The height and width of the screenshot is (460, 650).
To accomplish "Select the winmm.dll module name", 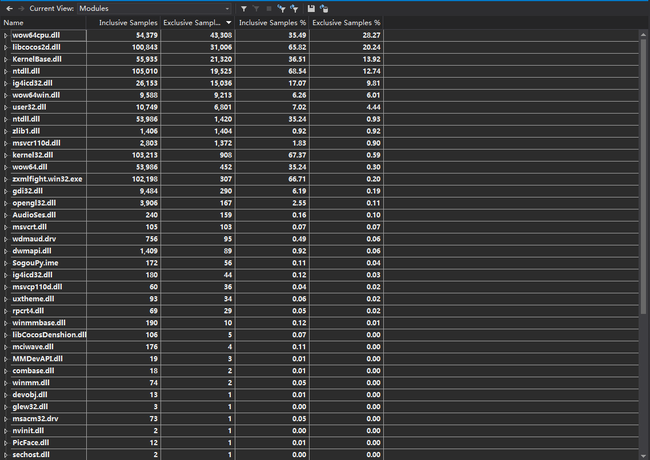I will 31,383.
